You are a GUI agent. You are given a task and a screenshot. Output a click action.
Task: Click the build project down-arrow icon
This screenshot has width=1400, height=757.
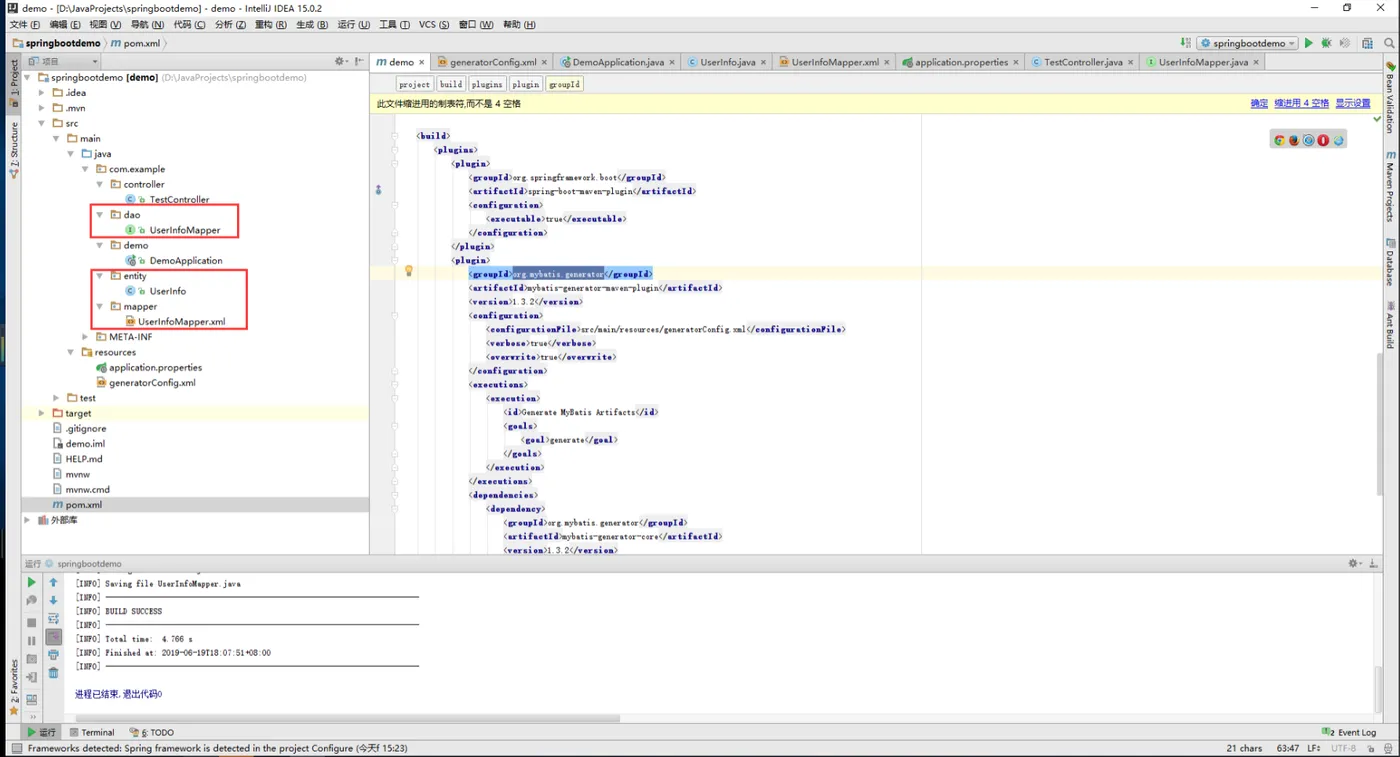tap(1185, 43)
